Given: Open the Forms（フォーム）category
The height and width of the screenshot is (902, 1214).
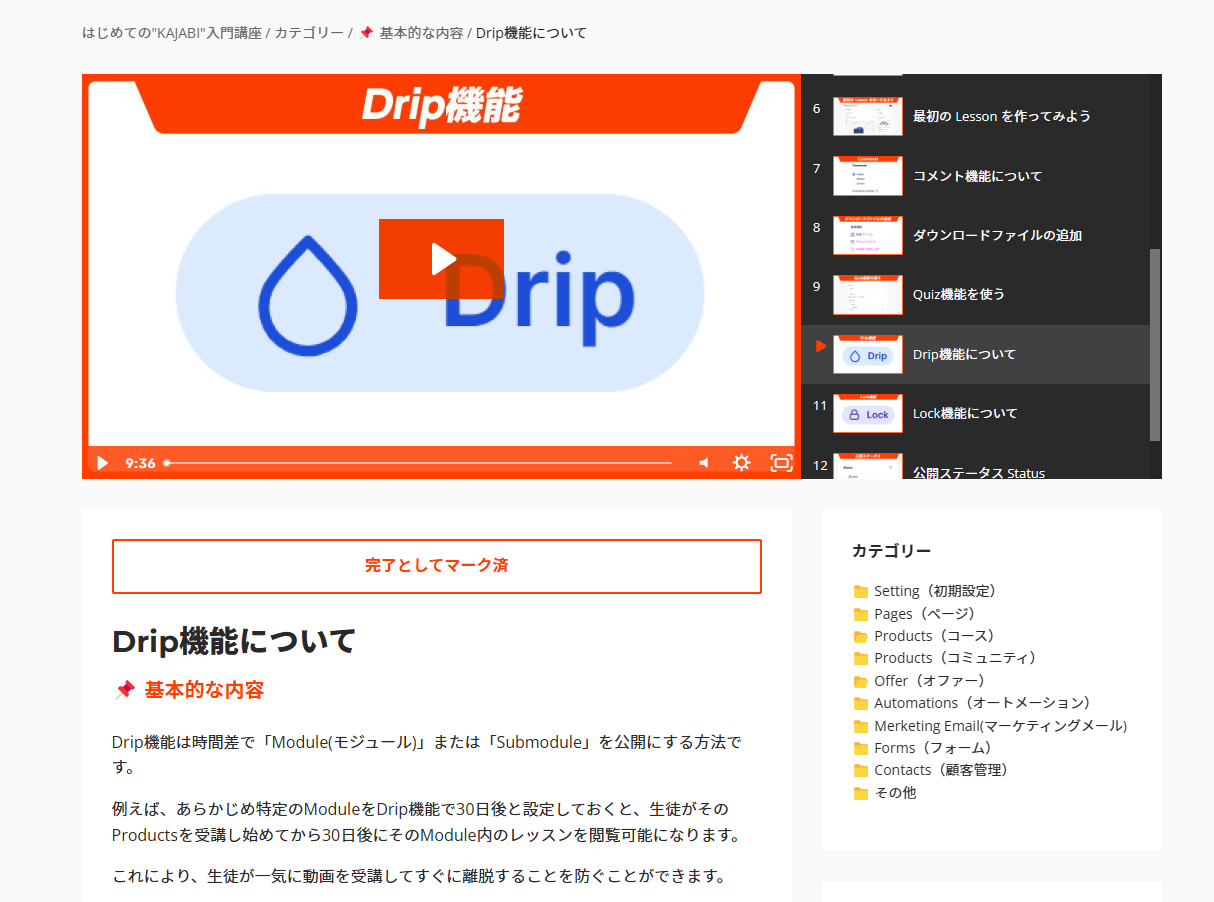Looking at the screenshot, I should pos(935,748).
